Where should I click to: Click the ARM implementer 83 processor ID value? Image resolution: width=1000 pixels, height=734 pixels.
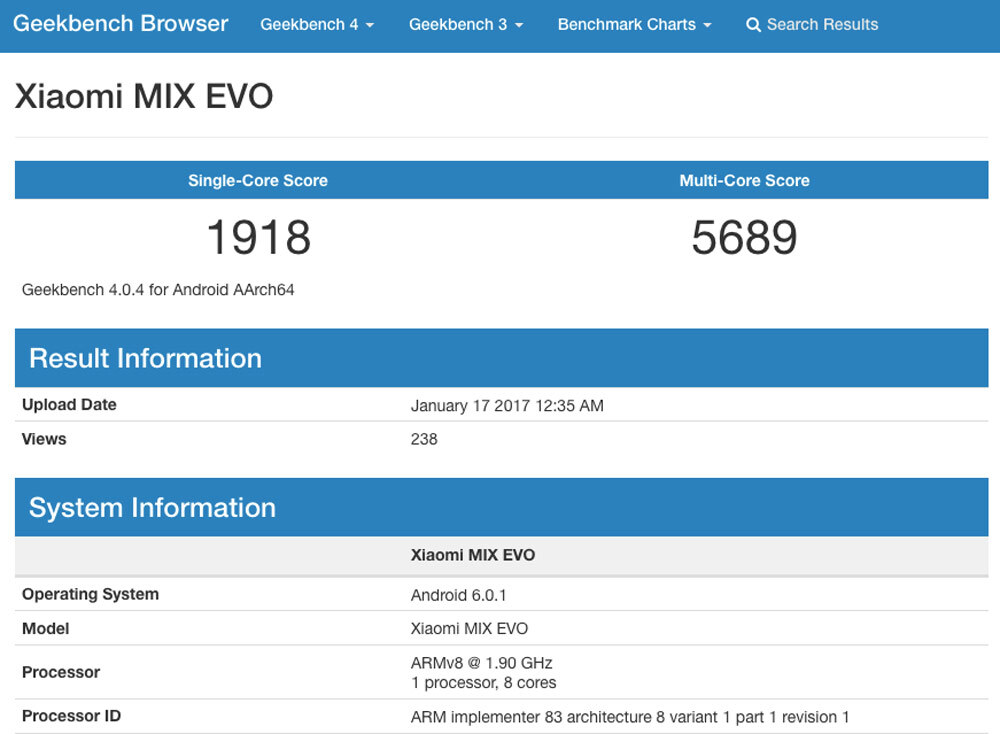[629, 717]
